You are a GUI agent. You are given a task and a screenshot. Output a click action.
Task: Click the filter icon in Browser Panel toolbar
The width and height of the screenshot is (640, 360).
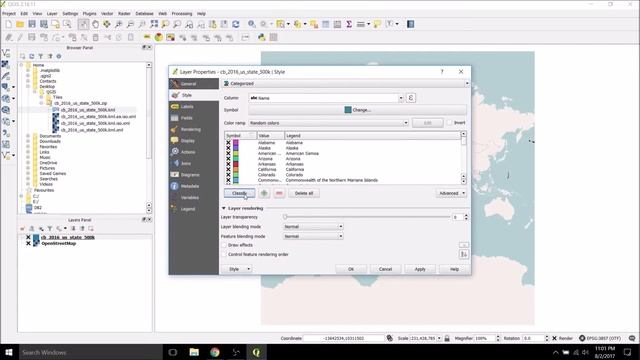point(40,56)
